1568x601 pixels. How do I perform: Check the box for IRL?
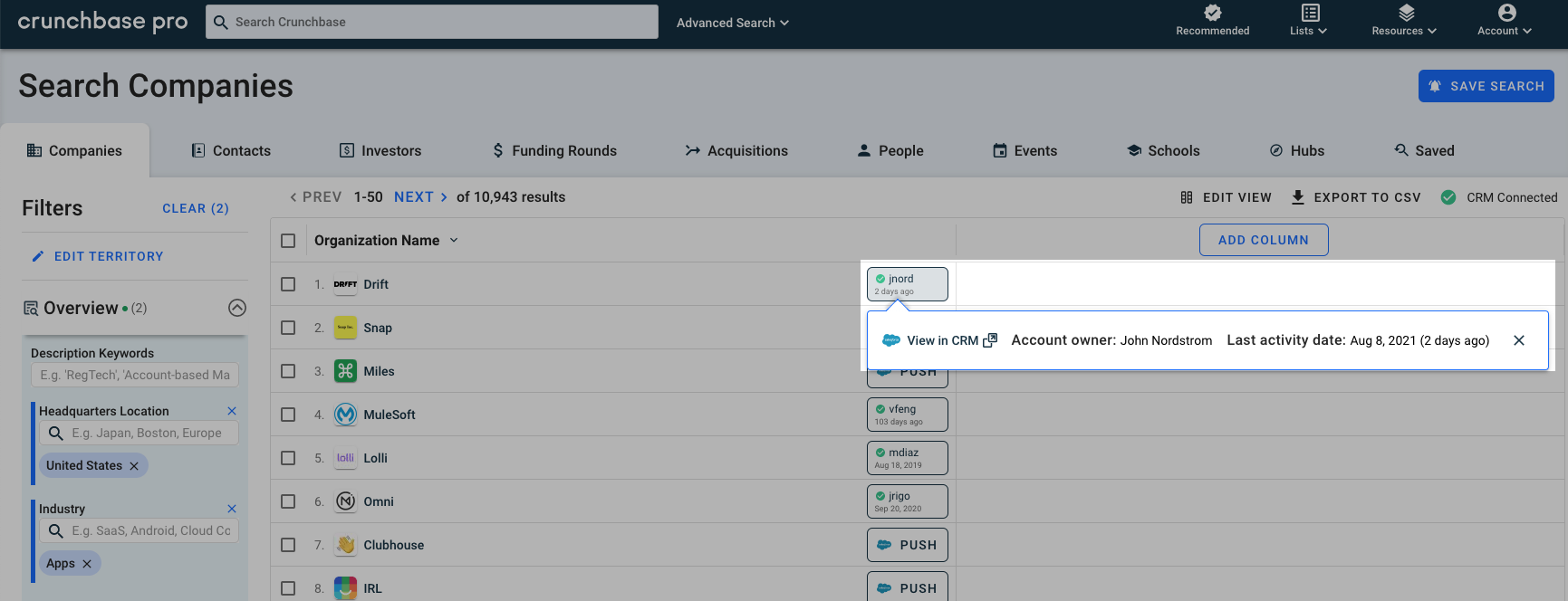point(288,588)
